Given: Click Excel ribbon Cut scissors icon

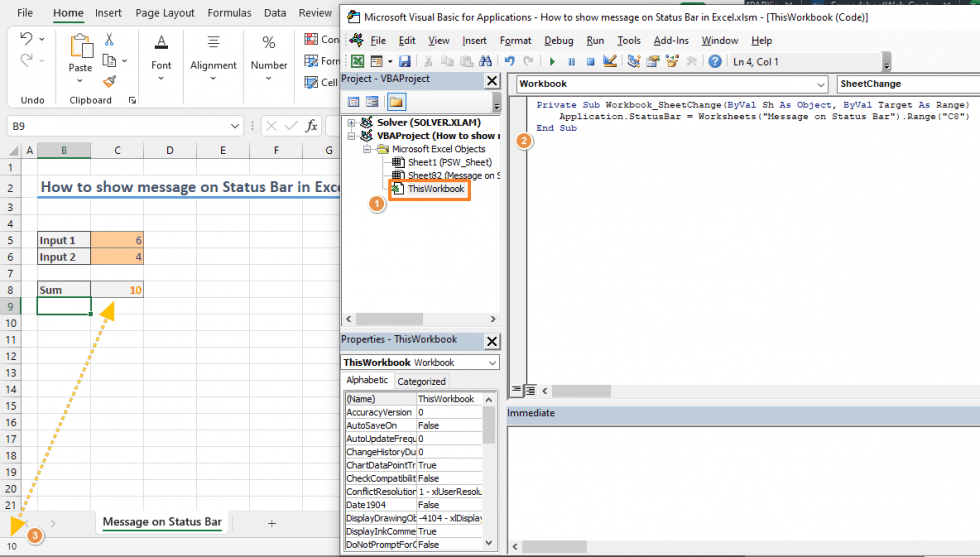Looking at the screenshot, I should (x=109, y=39).
